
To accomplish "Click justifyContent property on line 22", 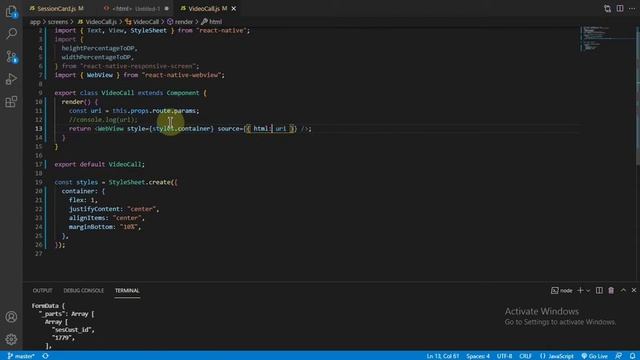I will (x=96, y=209).
